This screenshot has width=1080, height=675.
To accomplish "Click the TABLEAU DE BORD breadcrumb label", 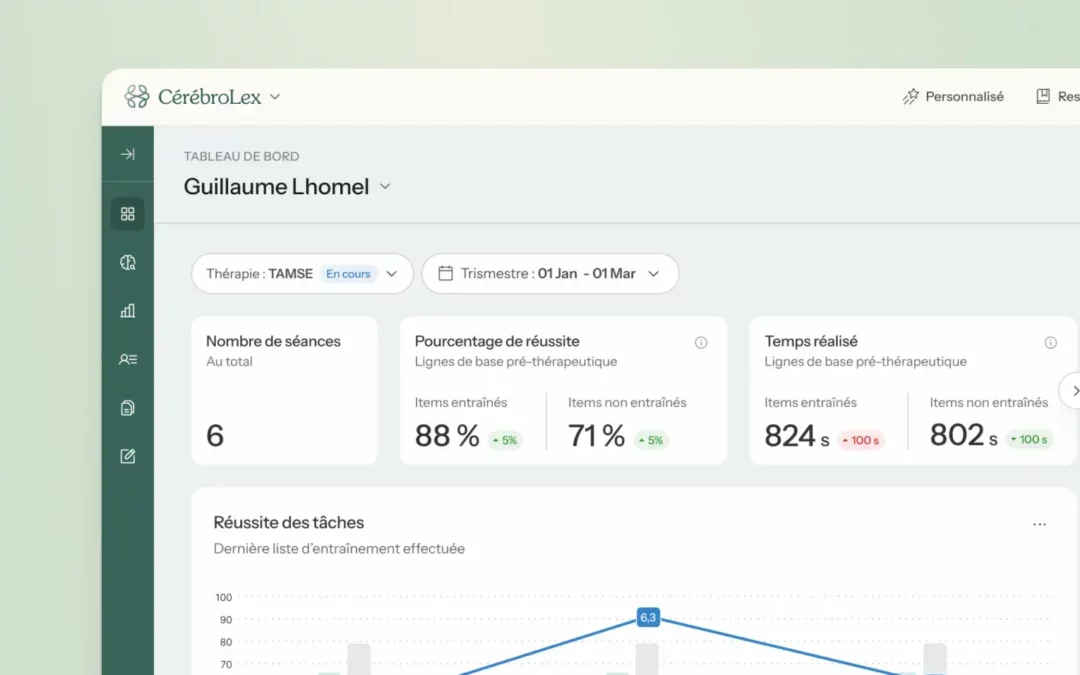I will (242, 156).
